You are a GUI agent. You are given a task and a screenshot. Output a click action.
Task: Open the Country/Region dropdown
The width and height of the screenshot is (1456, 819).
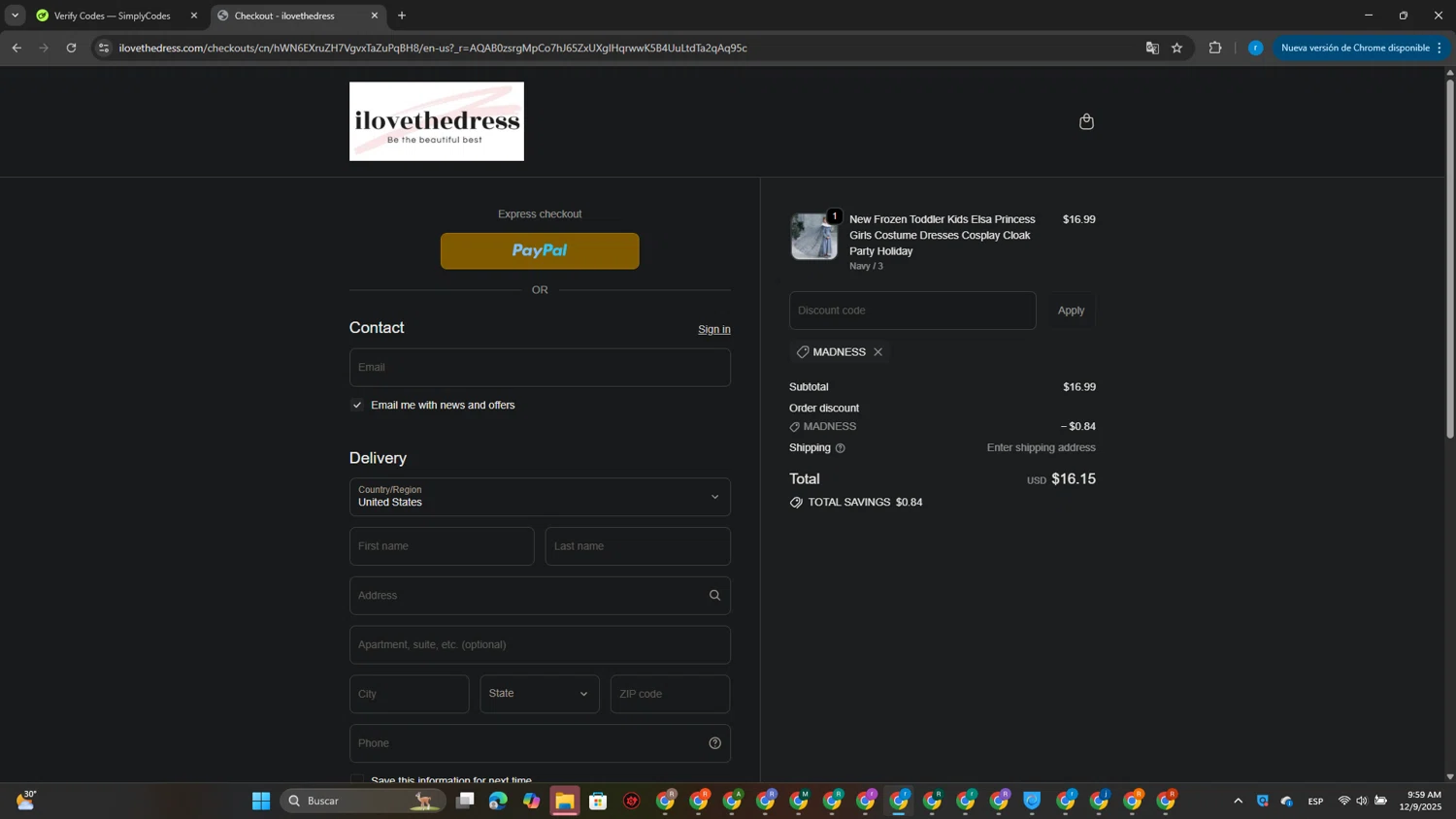pyautogui.click(x=540, y=497)
